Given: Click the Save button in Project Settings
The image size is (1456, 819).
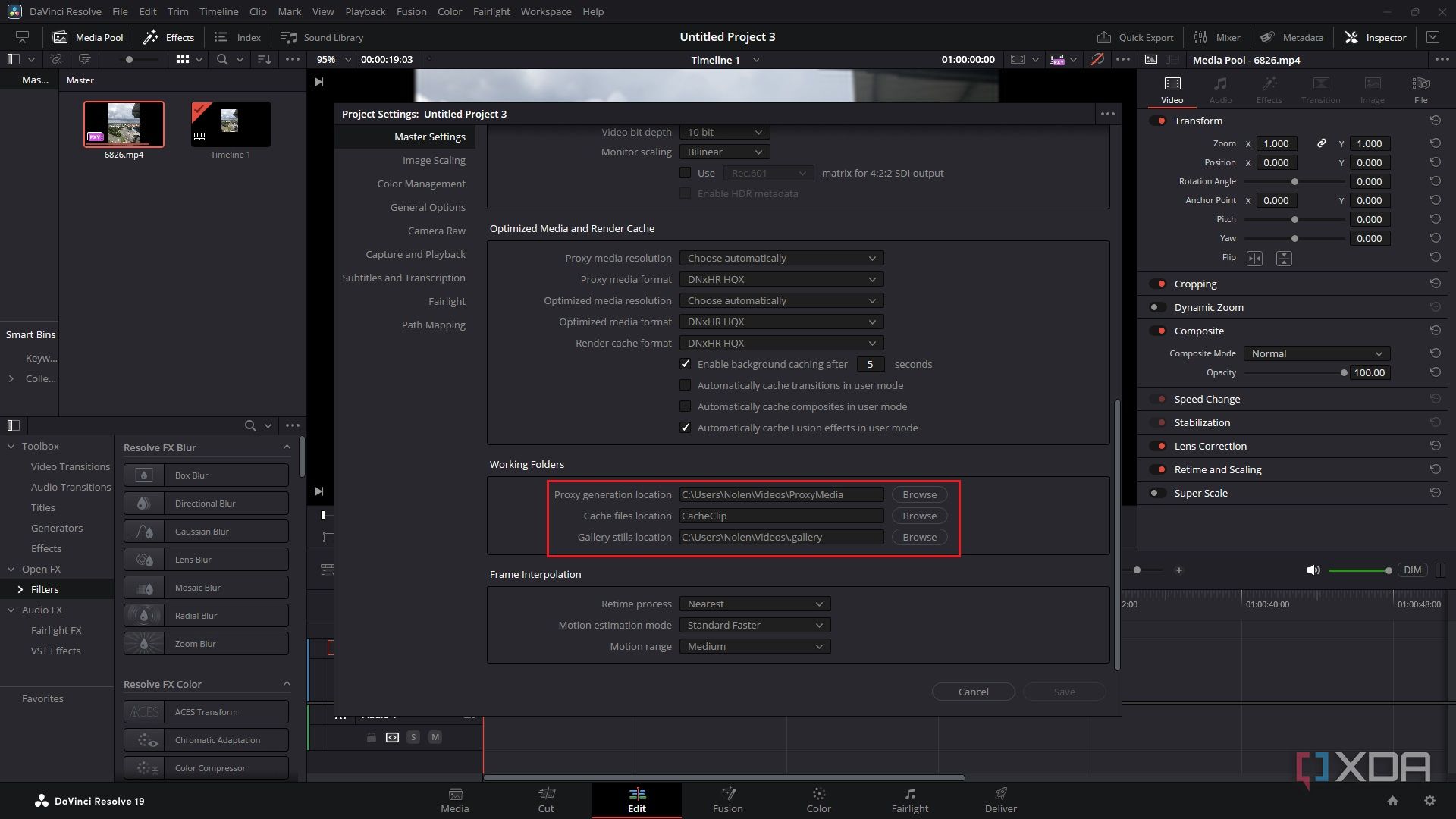Looking at the screenshot, I should pos(1064,692).
